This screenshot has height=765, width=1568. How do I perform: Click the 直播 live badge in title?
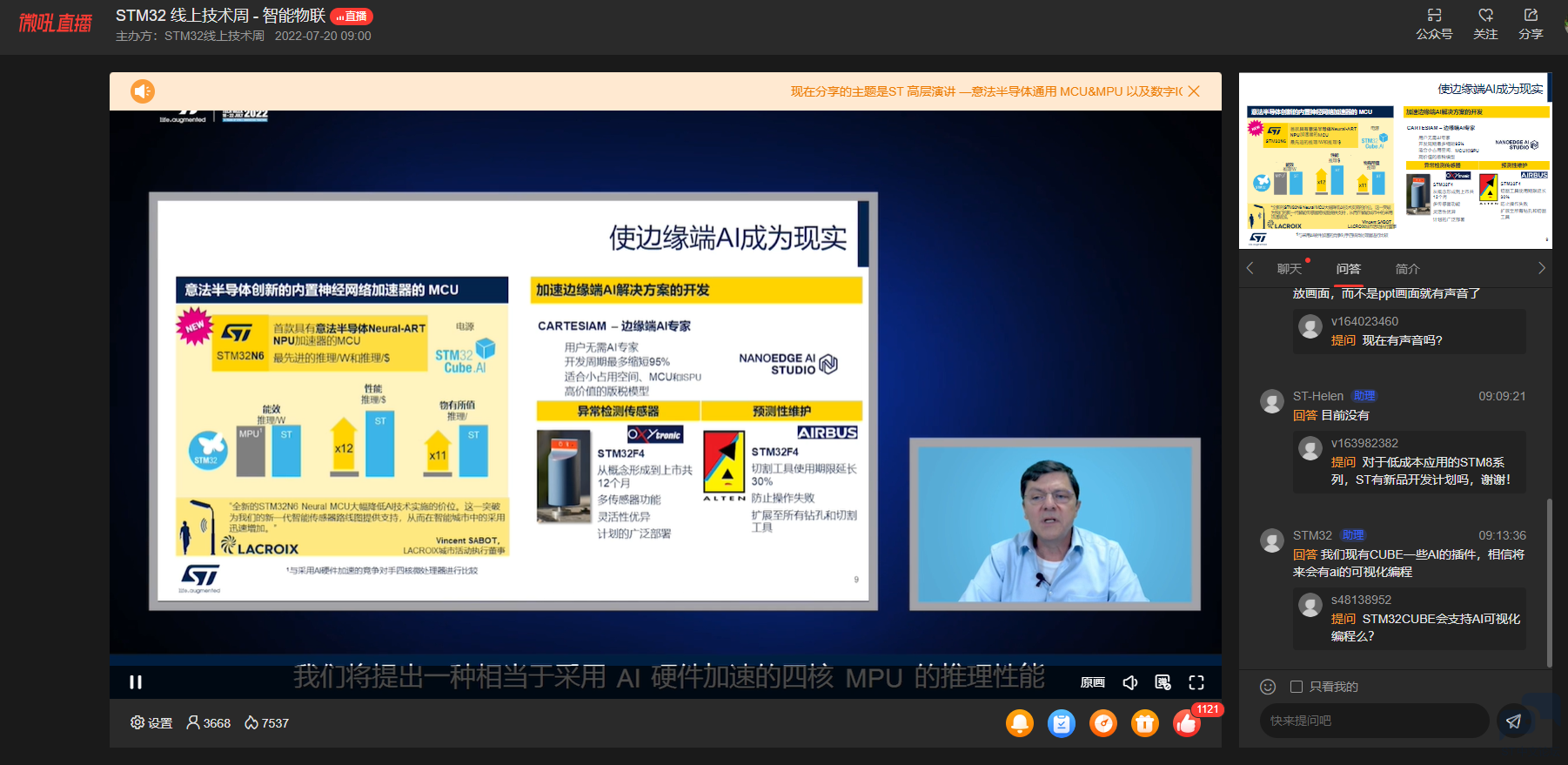[352, 16]
